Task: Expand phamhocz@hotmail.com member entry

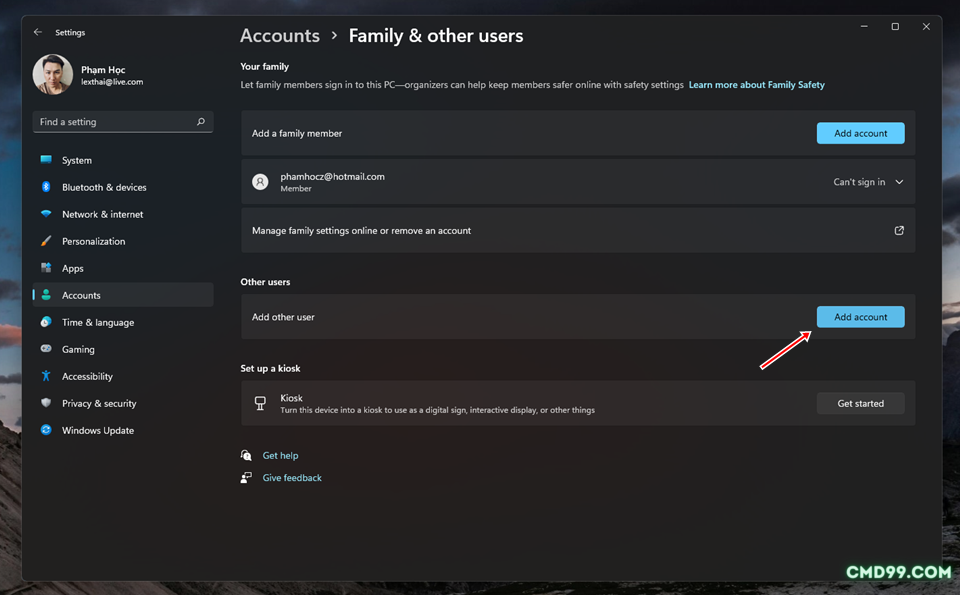Action: (578, 182)
